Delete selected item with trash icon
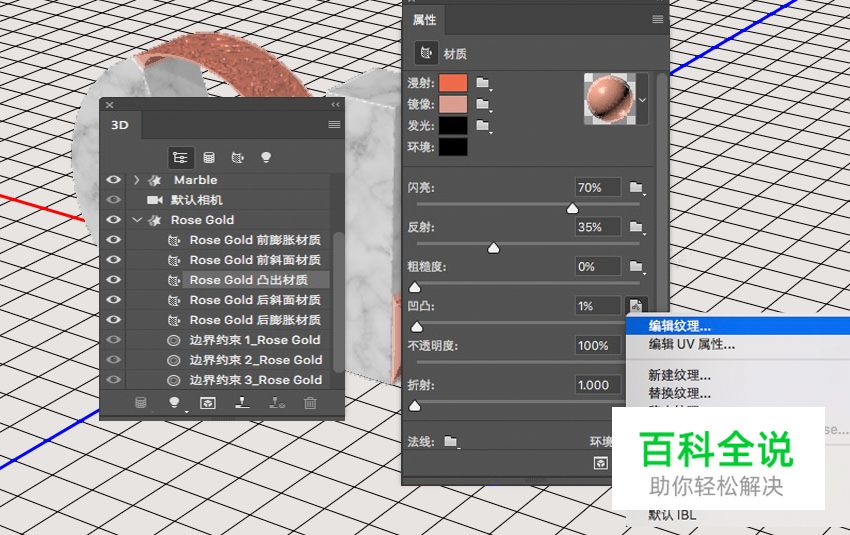 point(310,403)
